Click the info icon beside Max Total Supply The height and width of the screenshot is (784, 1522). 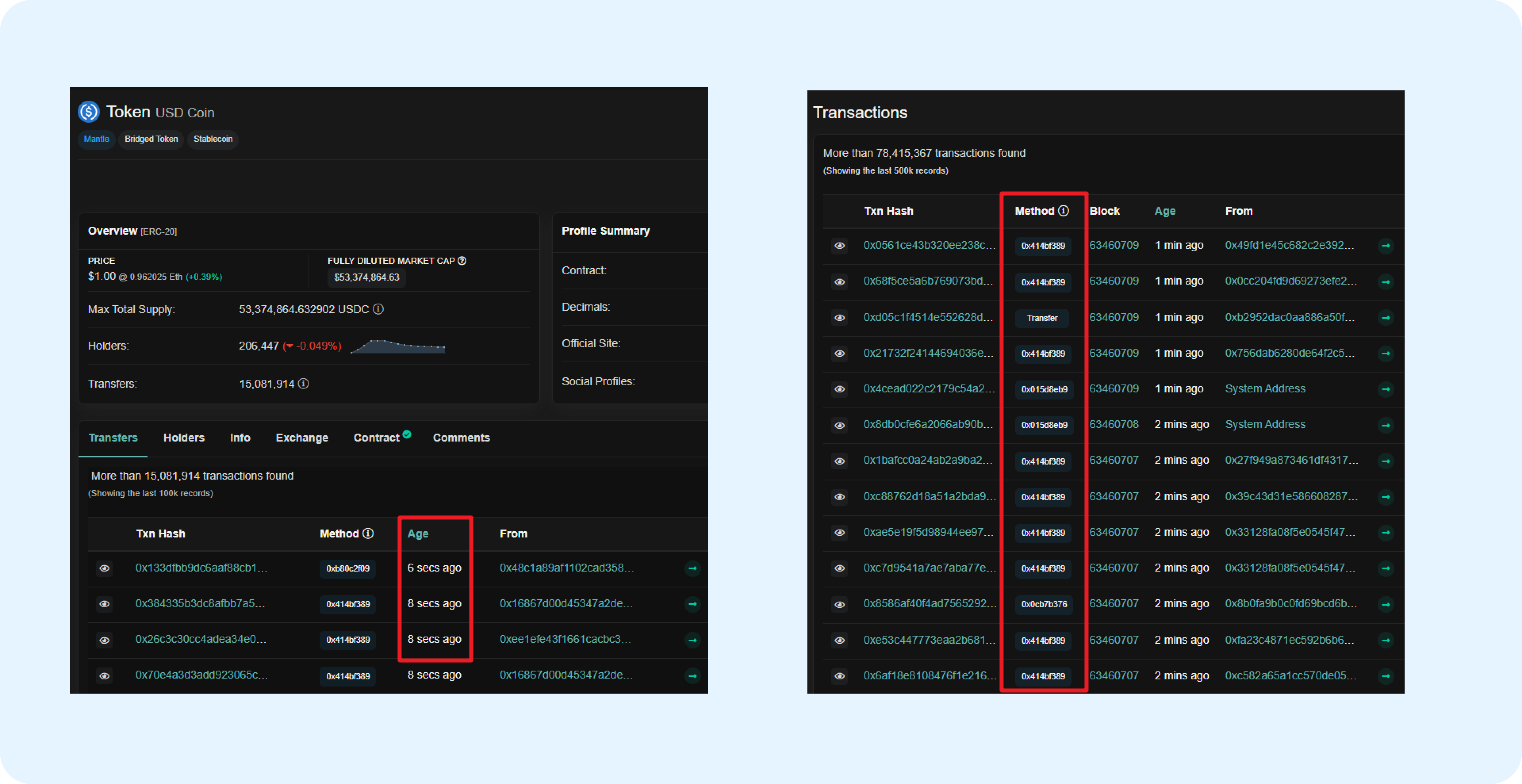click(378, 309)
